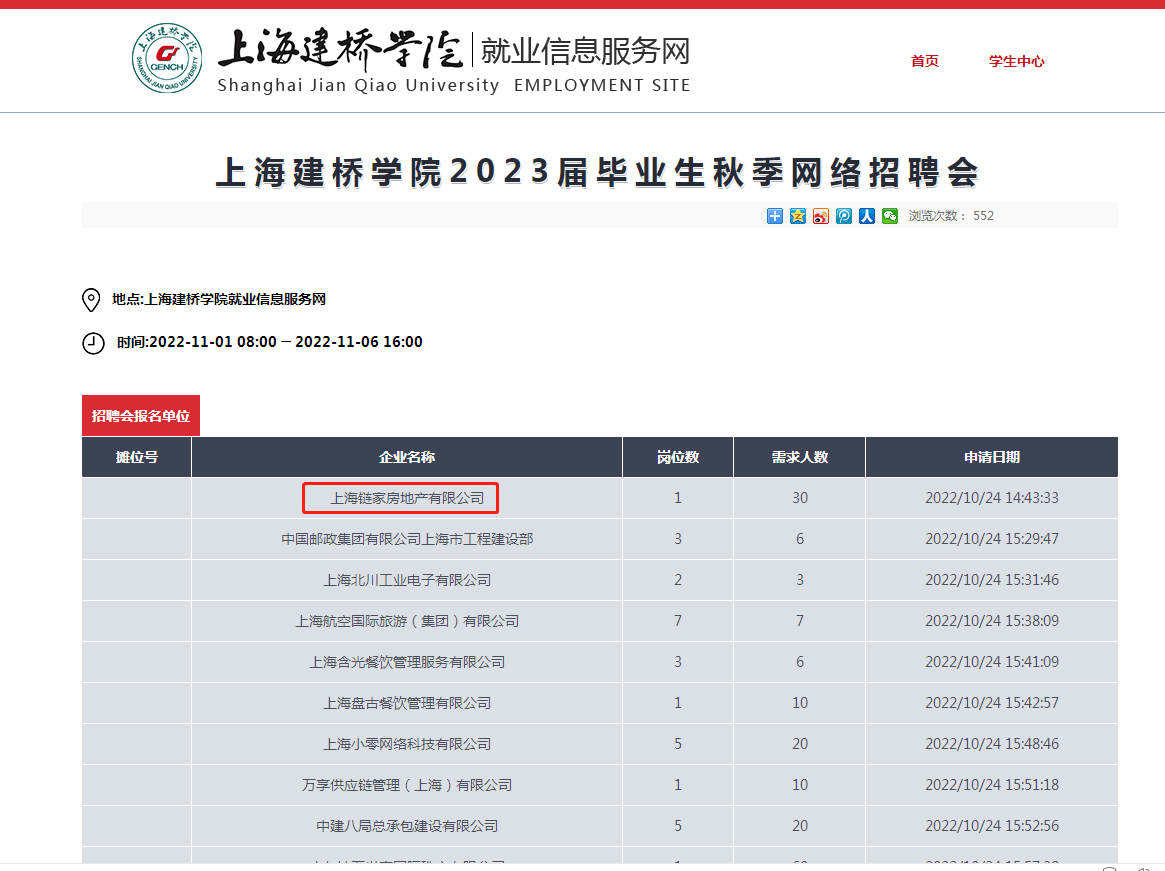Share via the WeChat icon
Viewport: 1165px width, 871px height.
point(889,216)
